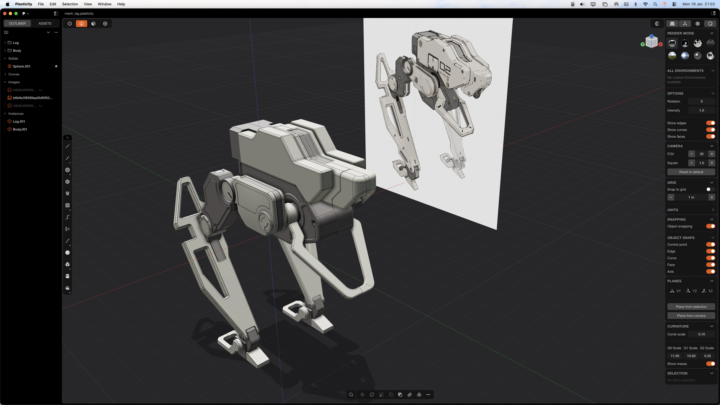720x405 pixels.
Task: Toggle Object snapping switch
Action: coord(710,226)
